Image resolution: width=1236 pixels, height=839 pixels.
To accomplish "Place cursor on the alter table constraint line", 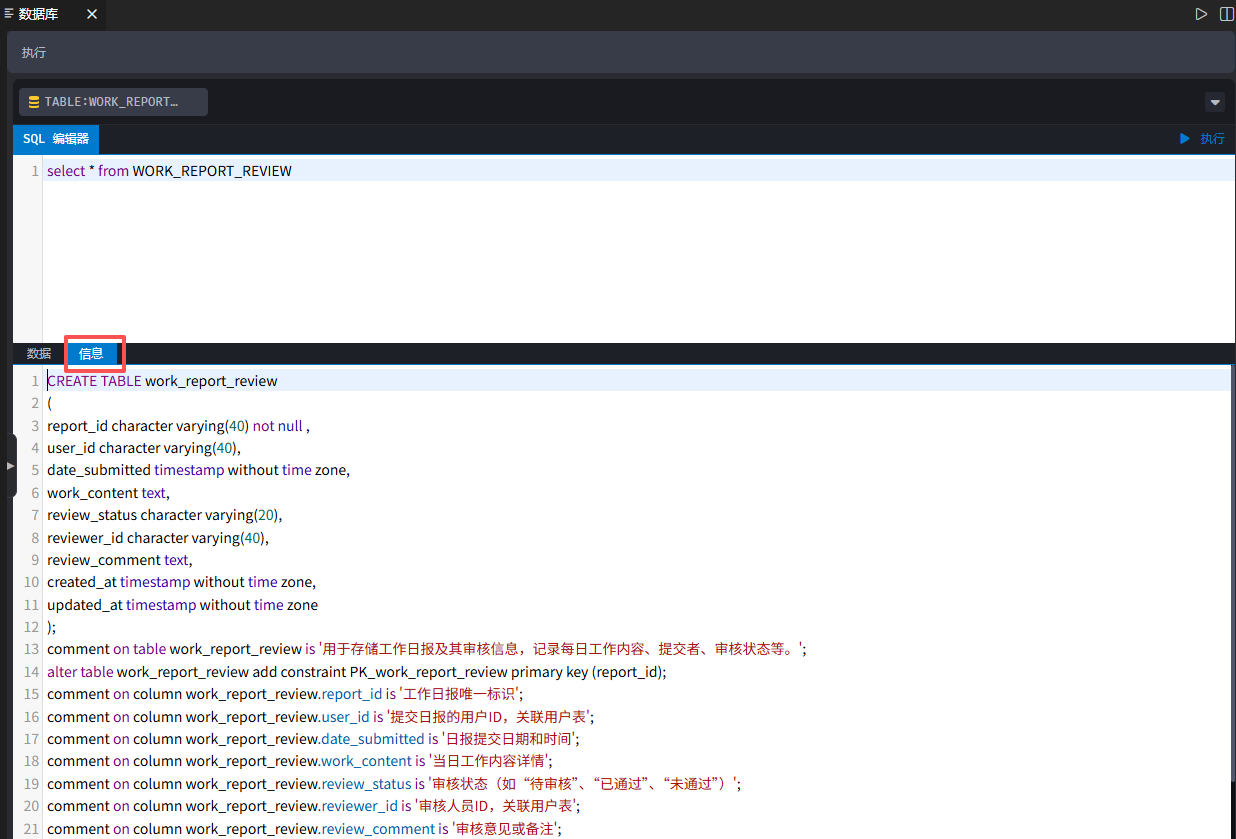I will point(356,672).
